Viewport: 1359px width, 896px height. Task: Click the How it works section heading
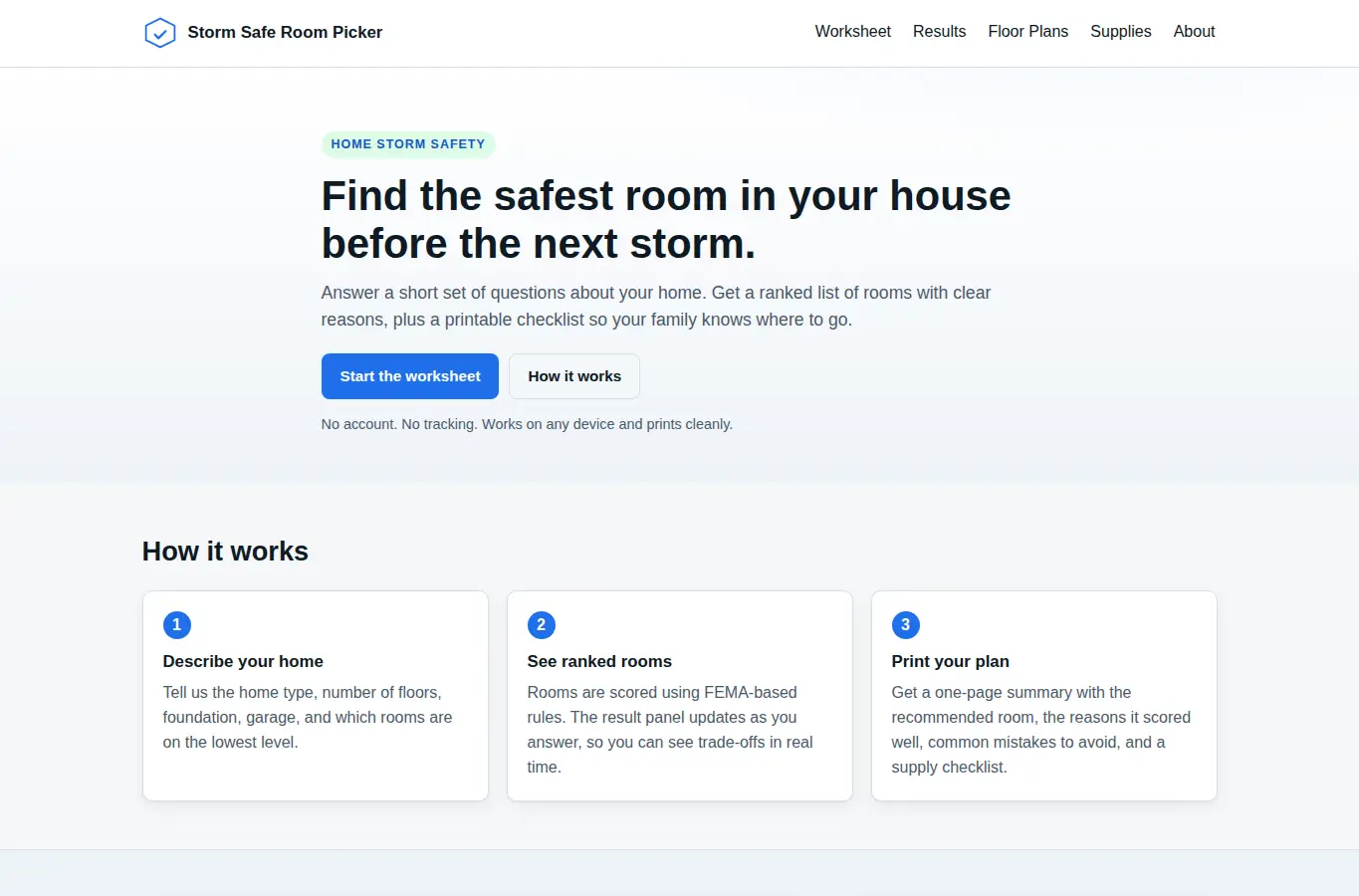pyautogui.click(x=225, y=552)
